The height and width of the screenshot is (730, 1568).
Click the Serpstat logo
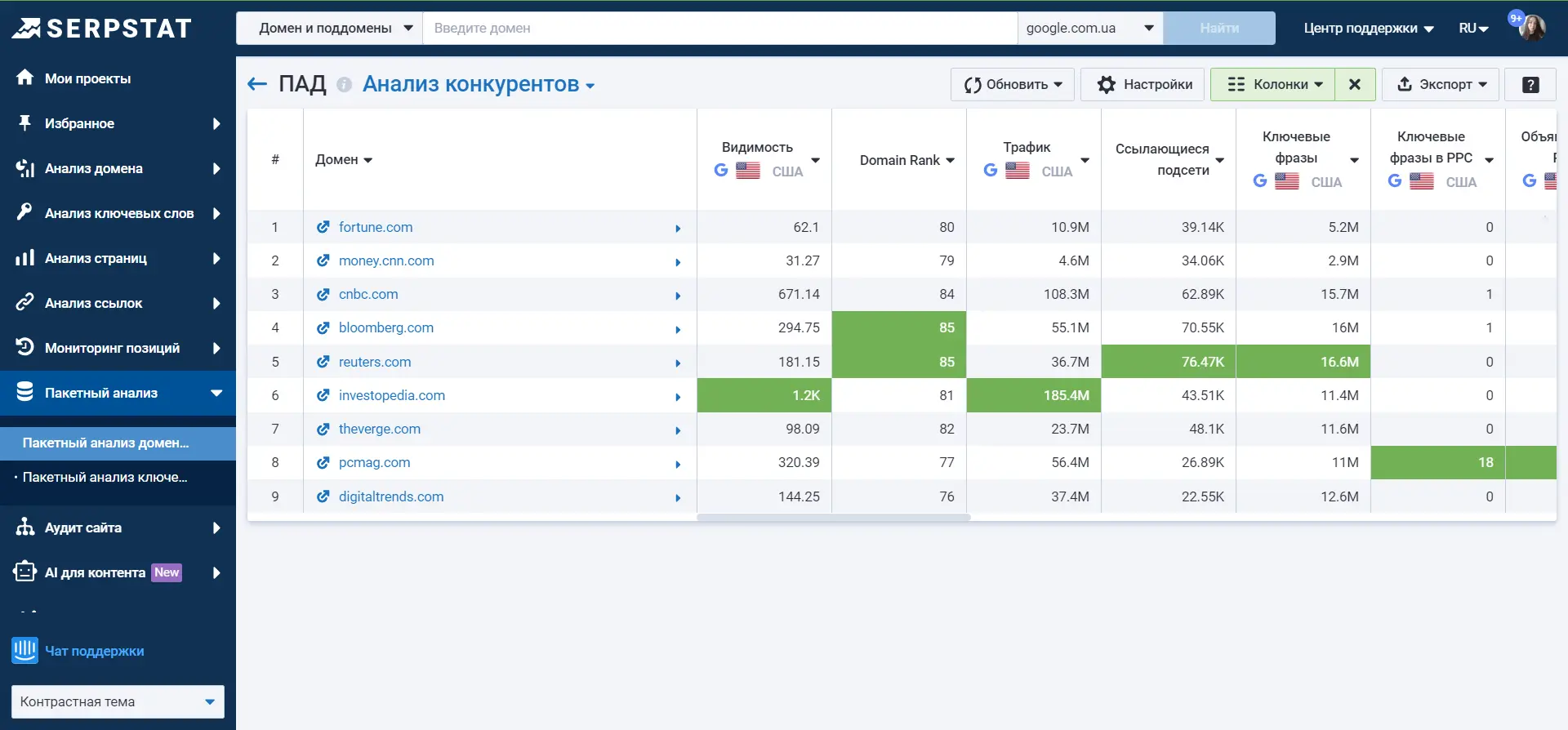[101, 29]
